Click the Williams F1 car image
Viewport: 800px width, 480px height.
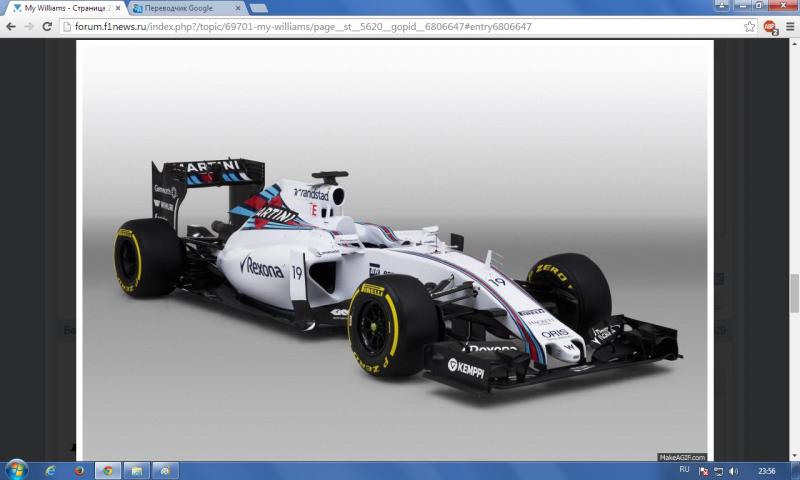[395, 250]
